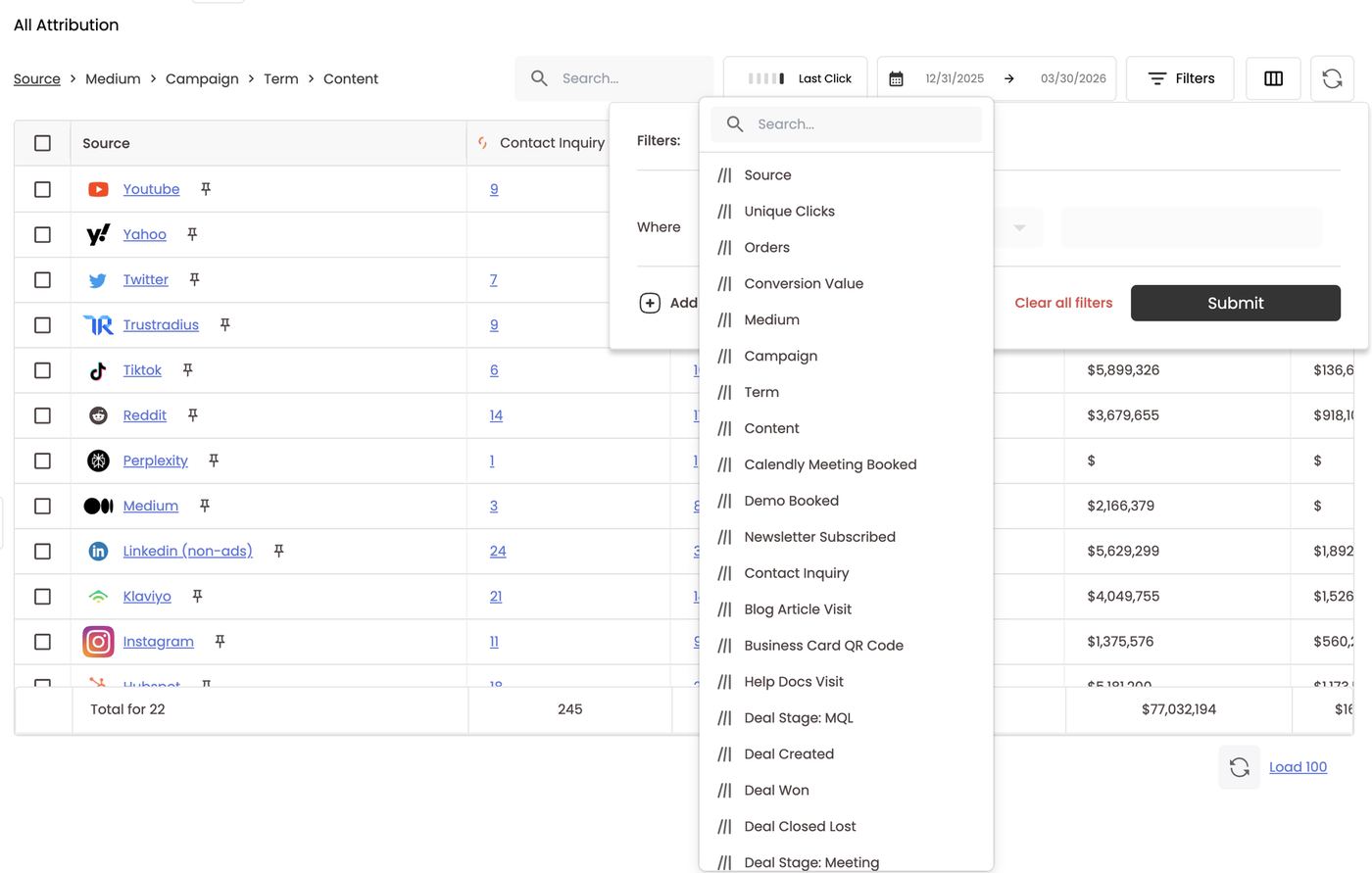Image resolution: width=1372 pixels, height=873 pixels.
Task: Click the Tiktok logo icon
Action: click(98, 370)
